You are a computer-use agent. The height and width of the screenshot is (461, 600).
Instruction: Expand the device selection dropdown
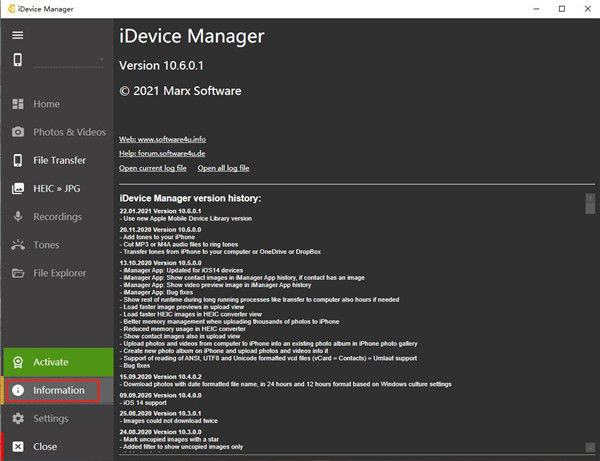pos(102,60)
